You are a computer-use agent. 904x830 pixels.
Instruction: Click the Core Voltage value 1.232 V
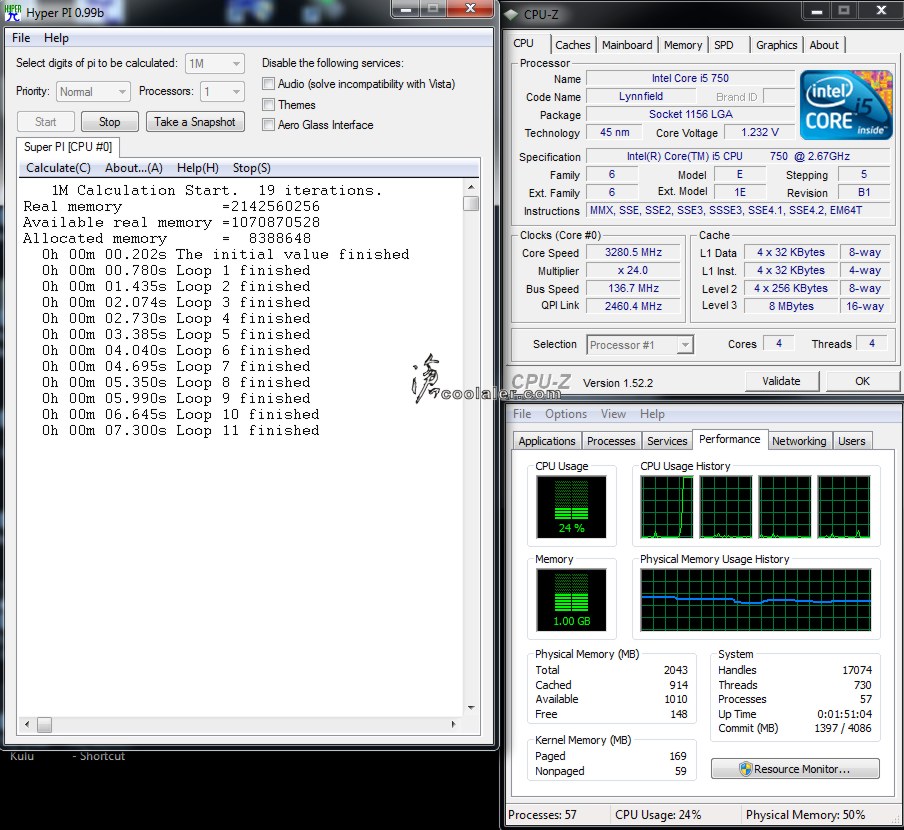760,132
